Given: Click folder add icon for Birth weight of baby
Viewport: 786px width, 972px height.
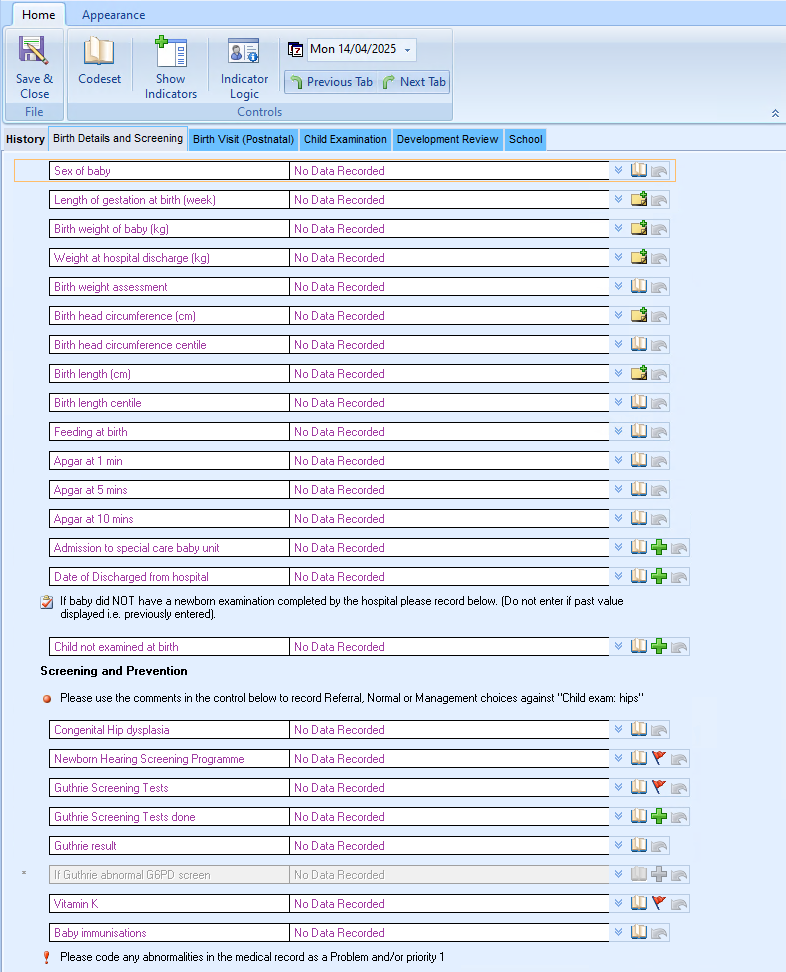Looking at the screenshot, I should pos(638,229).
